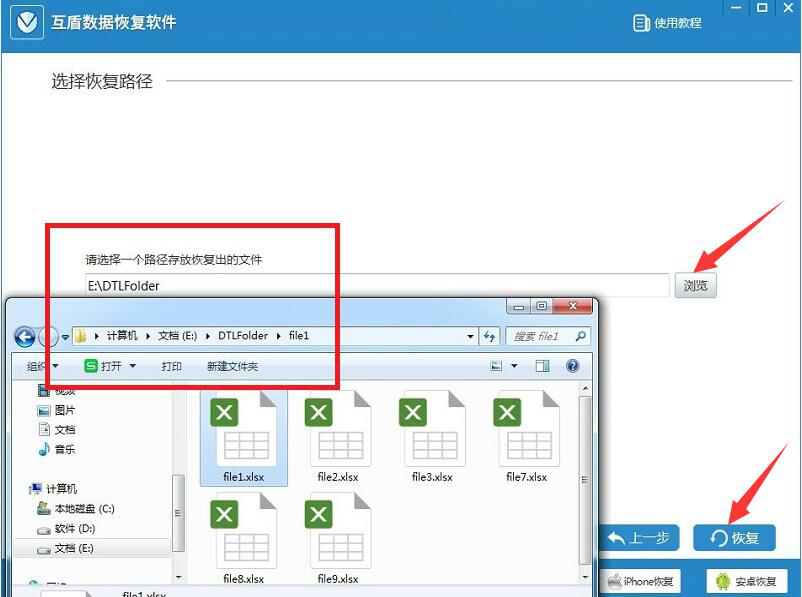Click file list scroll up arrow
The image size is (802, 597).
(x=585, y=389)
